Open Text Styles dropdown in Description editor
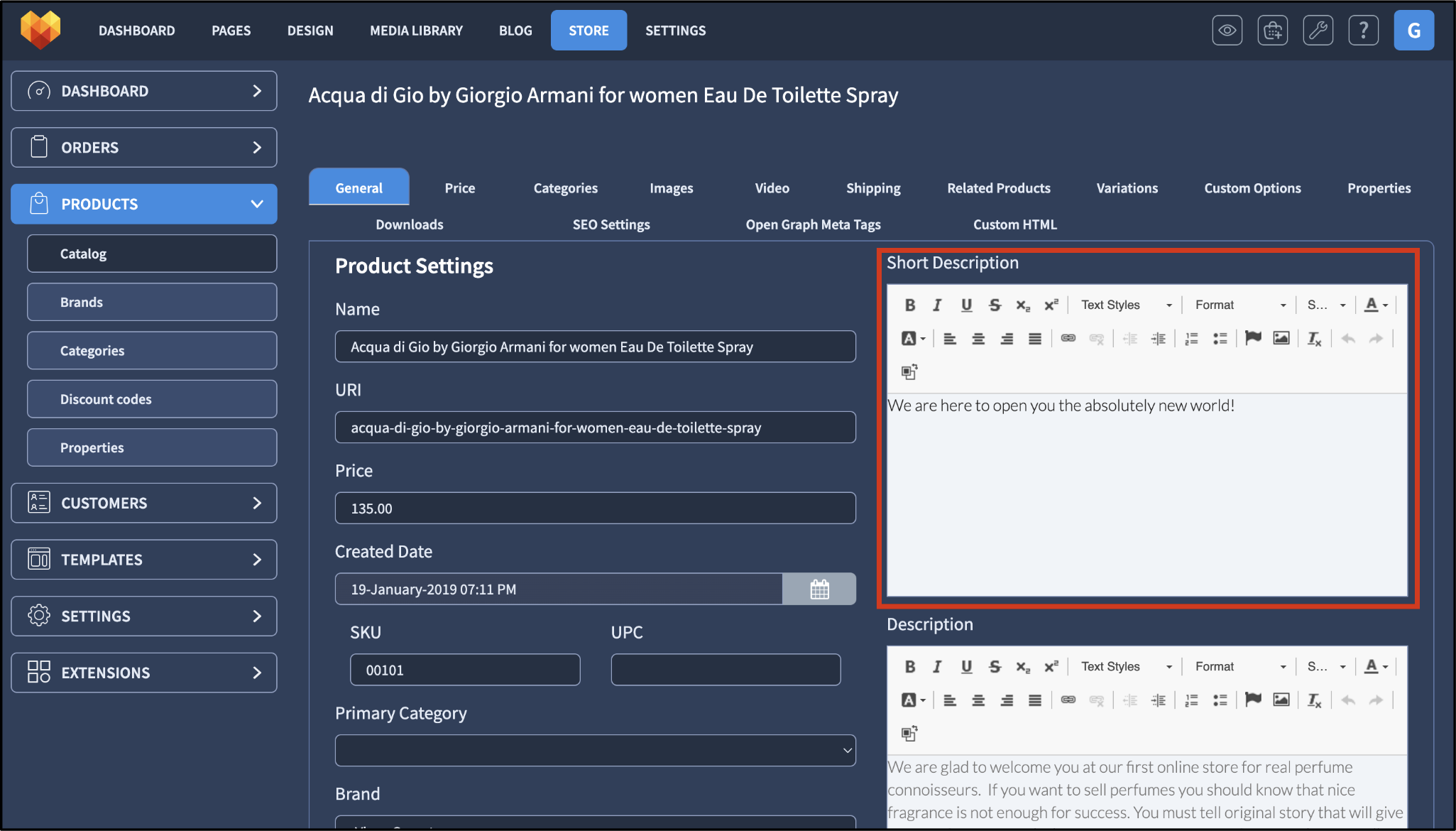 tap(1126, 667)
